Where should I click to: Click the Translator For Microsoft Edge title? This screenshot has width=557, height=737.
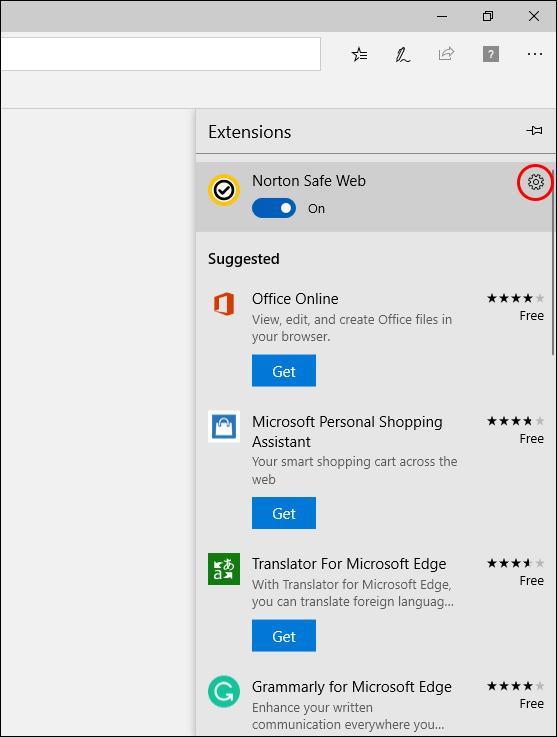click(349, 564)
